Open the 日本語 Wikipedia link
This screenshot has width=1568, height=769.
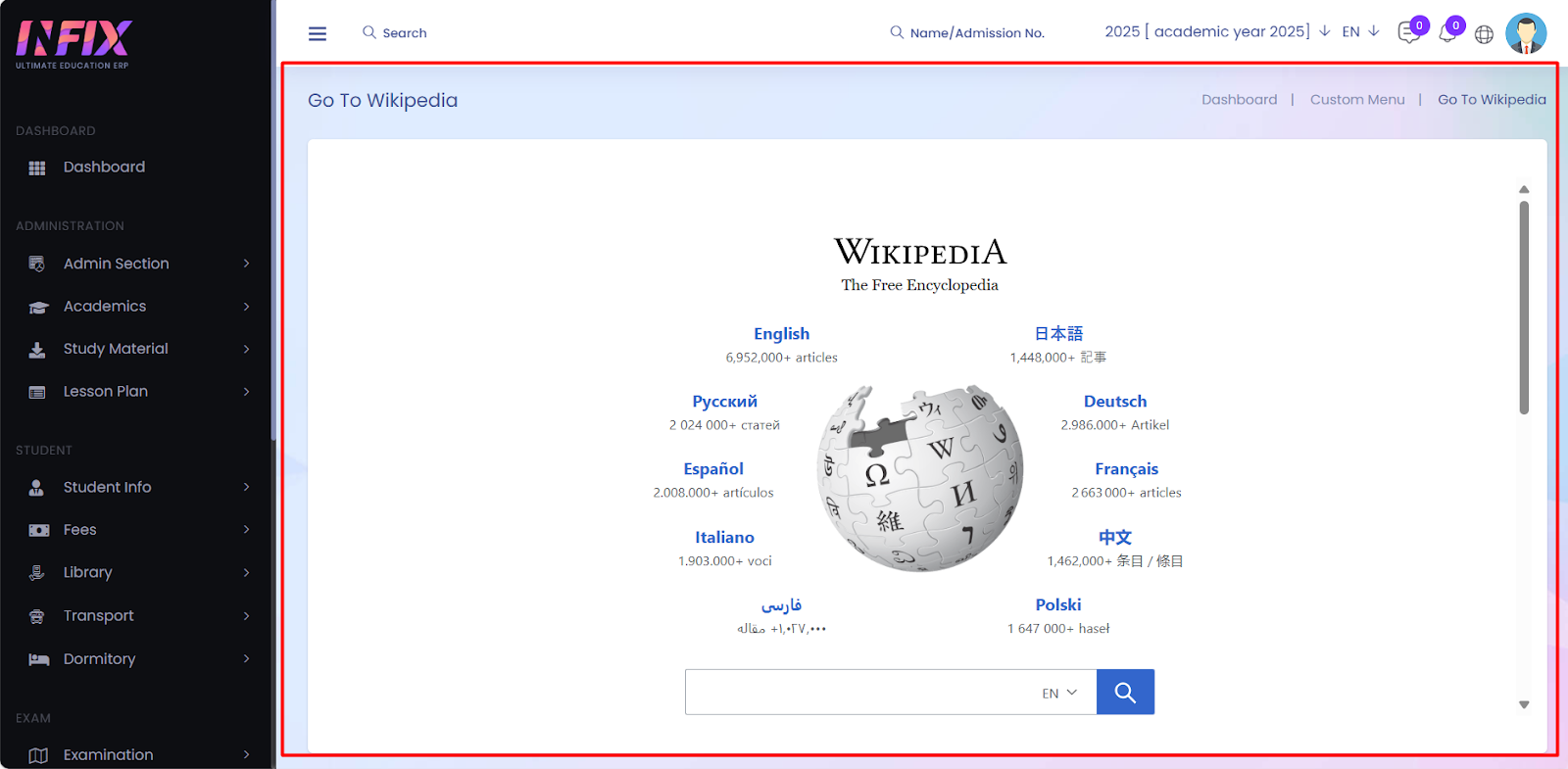pyautogui.click(x=1058, y=334)
